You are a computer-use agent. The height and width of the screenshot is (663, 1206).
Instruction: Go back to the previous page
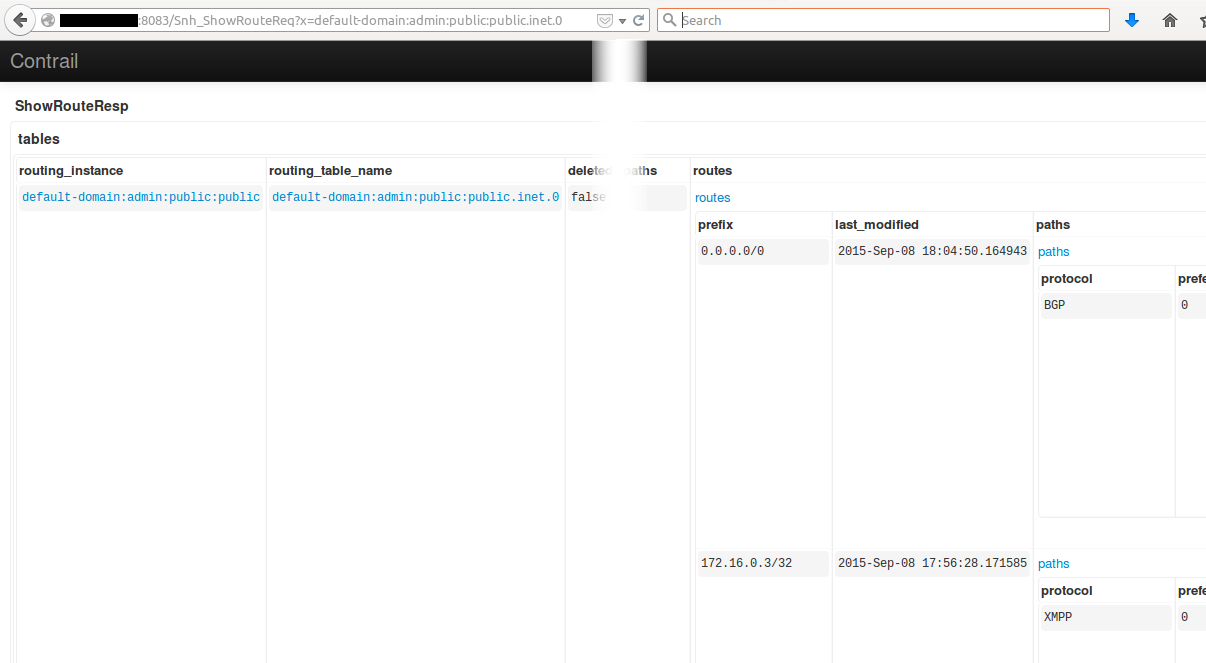pyautogui.click(x=18, y=19)
